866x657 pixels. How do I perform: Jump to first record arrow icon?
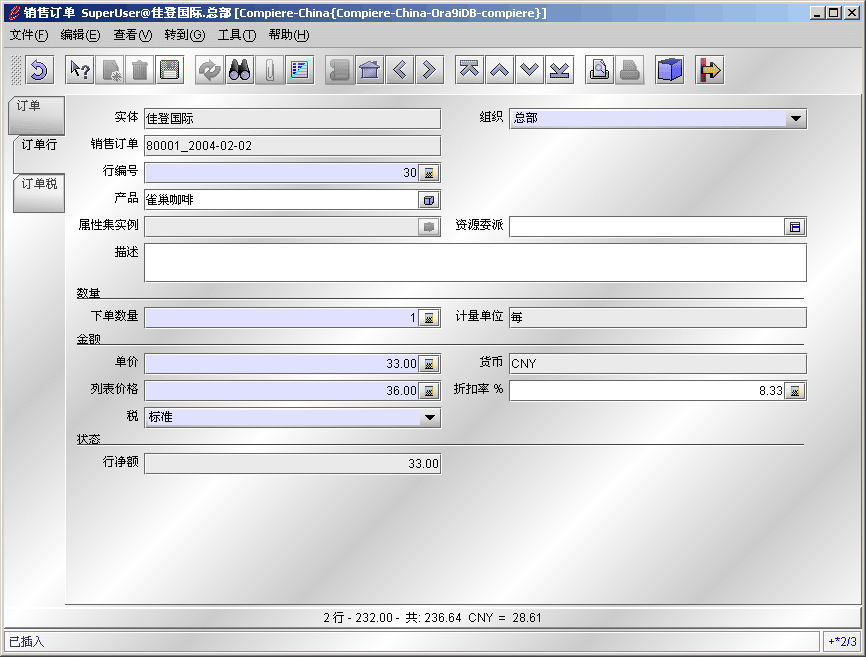(x=470, y=70)
